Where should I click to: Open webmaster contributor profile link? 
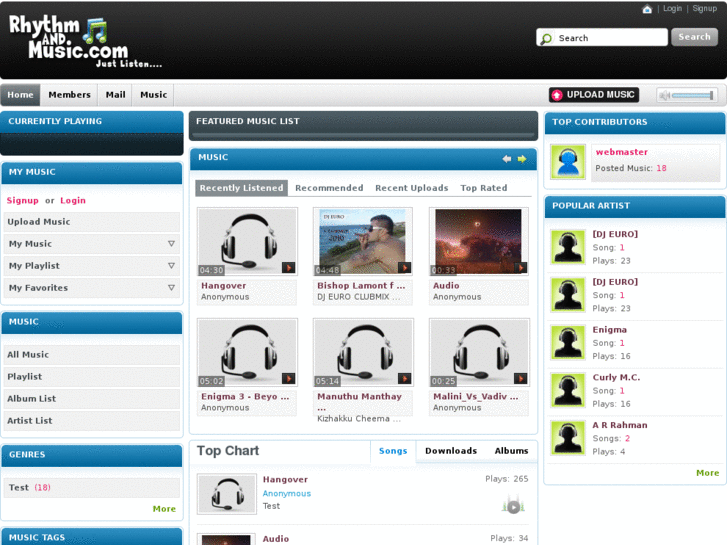click(x=621, y=152)
